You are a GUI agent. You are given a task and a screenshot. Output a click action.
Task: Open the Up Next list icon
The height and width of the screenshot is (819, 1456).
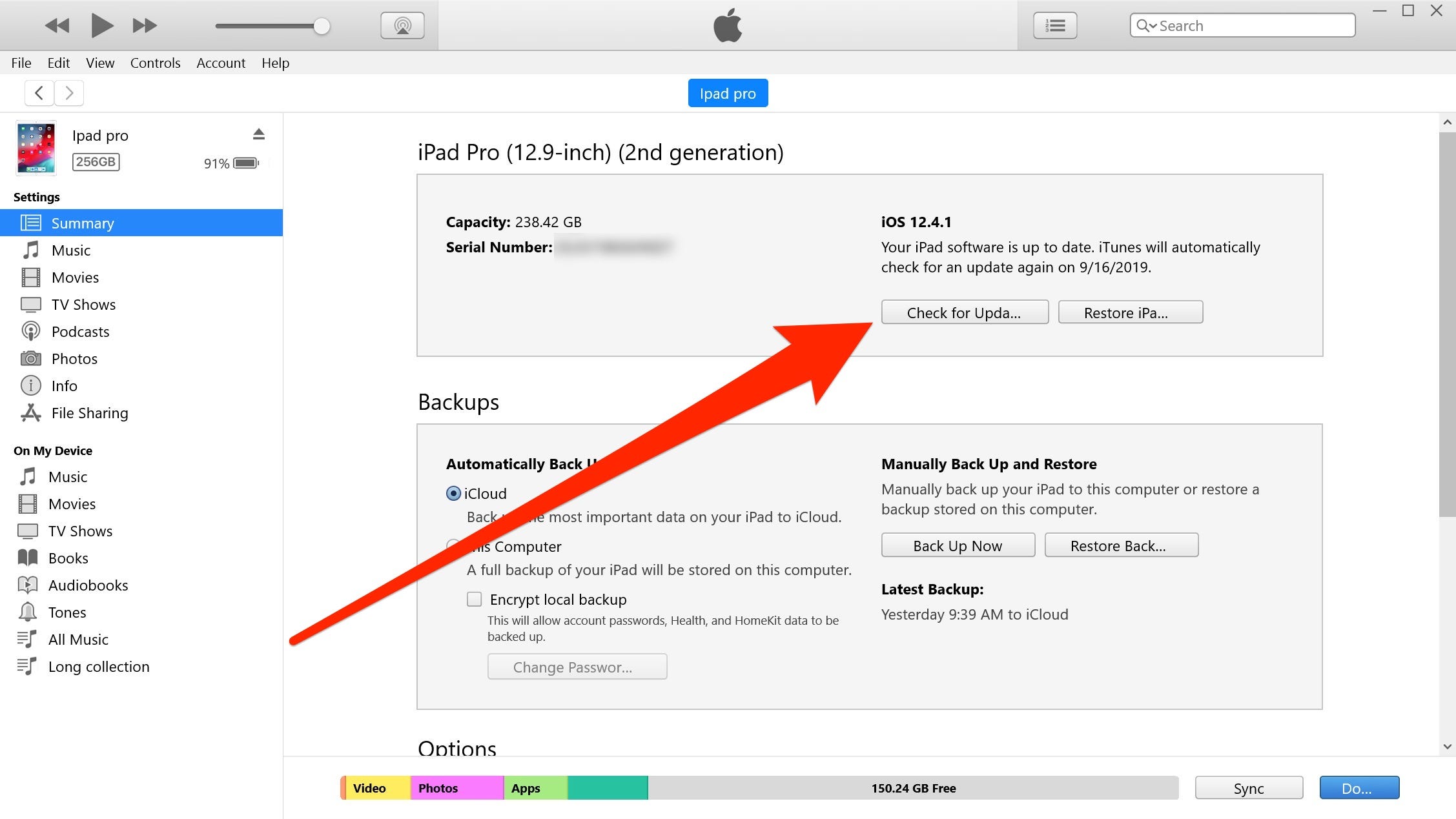[x=1055, y=26]
